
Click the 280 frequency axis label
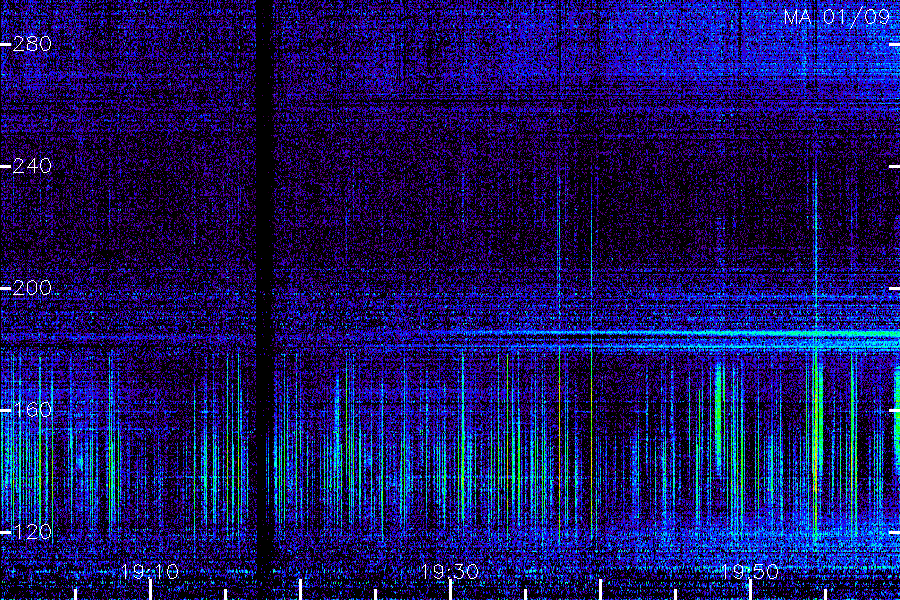point(32,44)
